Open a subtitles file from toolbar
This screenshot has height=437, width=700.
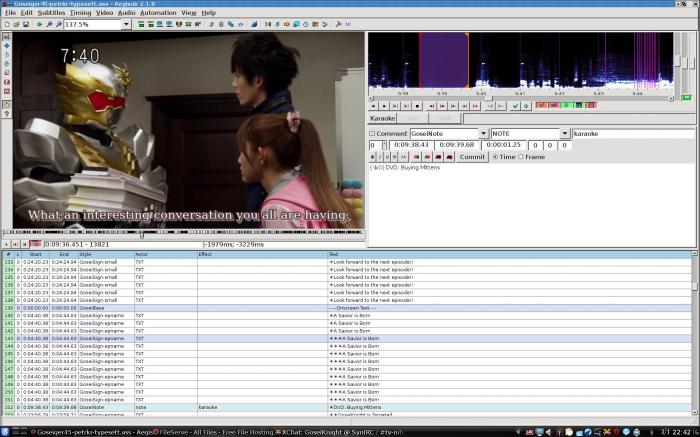tap(17, 24)
